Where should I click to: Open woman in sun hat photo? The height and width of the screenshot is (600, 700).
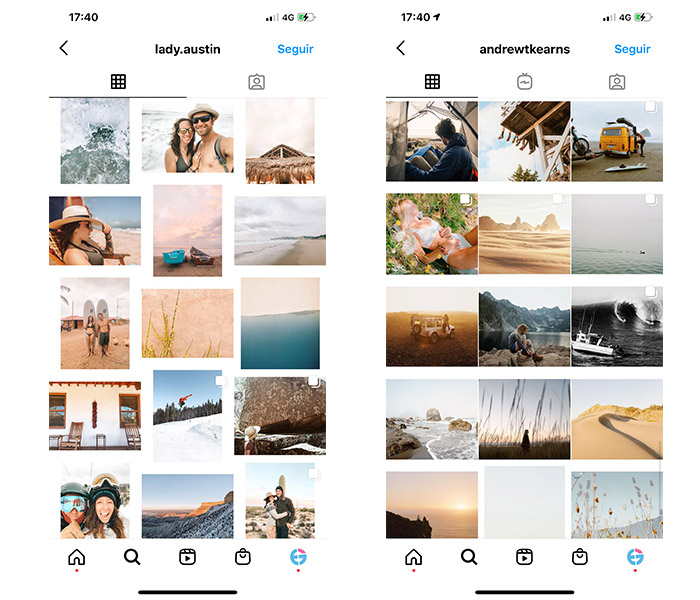pos(95,231)
